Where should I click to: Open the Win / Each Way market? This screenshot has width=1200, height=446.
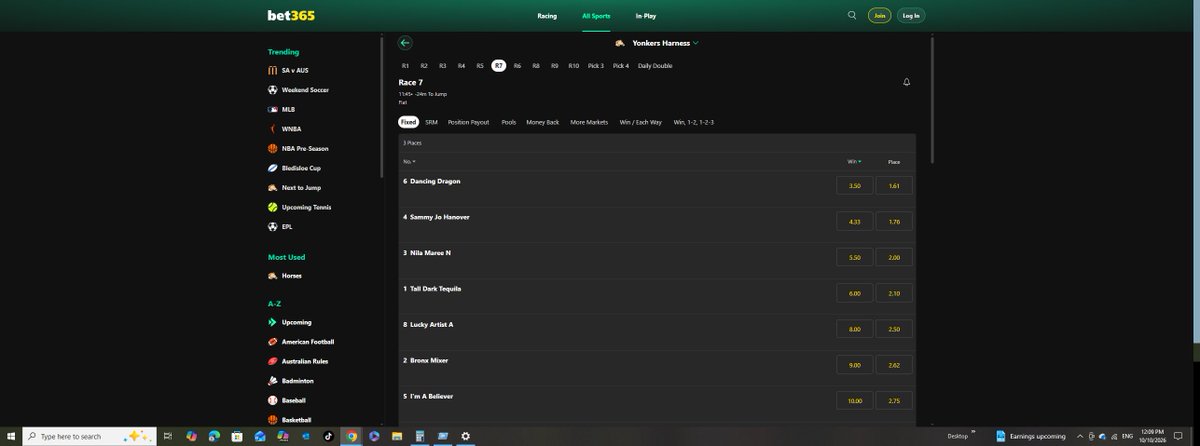click(x=640, y=122)
